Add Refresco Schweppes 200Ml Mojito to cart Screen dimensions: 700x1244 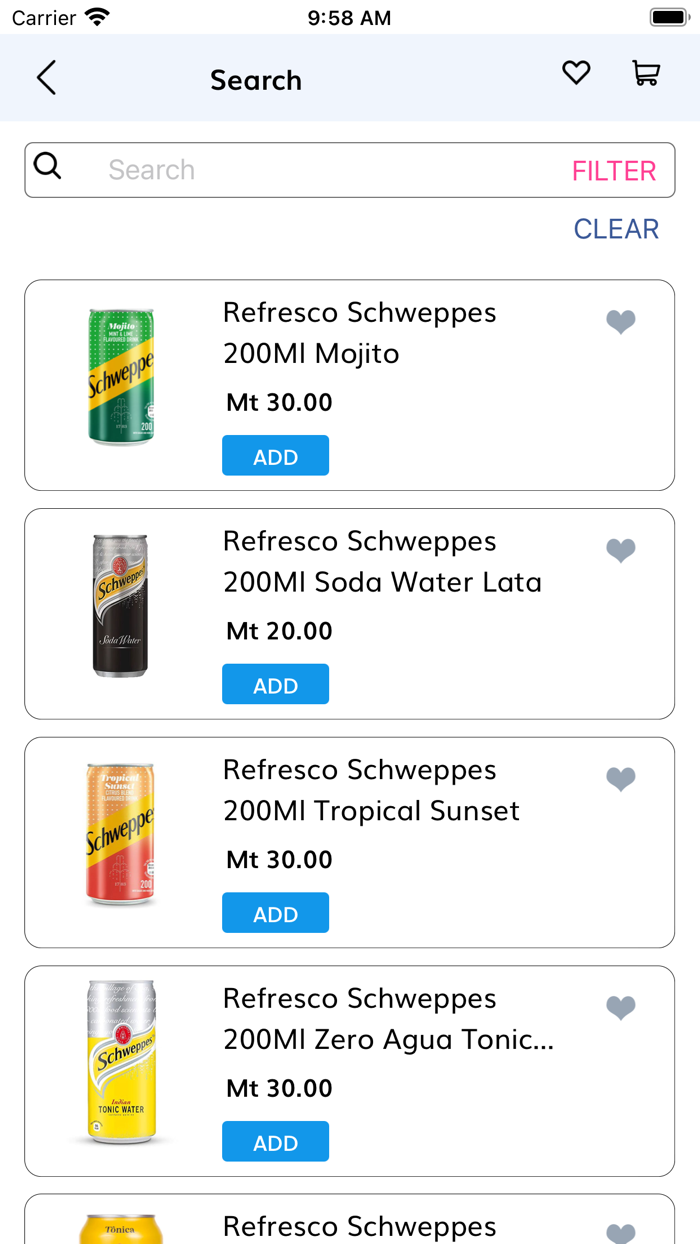[x=275, y=455]
